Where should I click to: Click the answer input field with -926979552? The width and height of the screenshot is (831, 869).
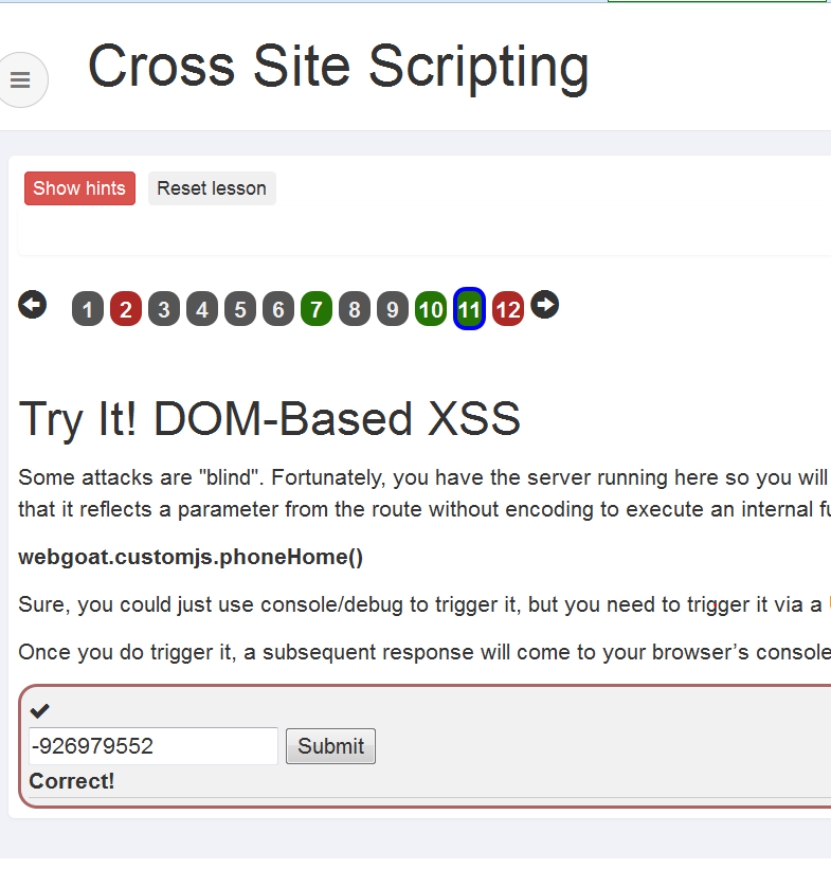154,746
